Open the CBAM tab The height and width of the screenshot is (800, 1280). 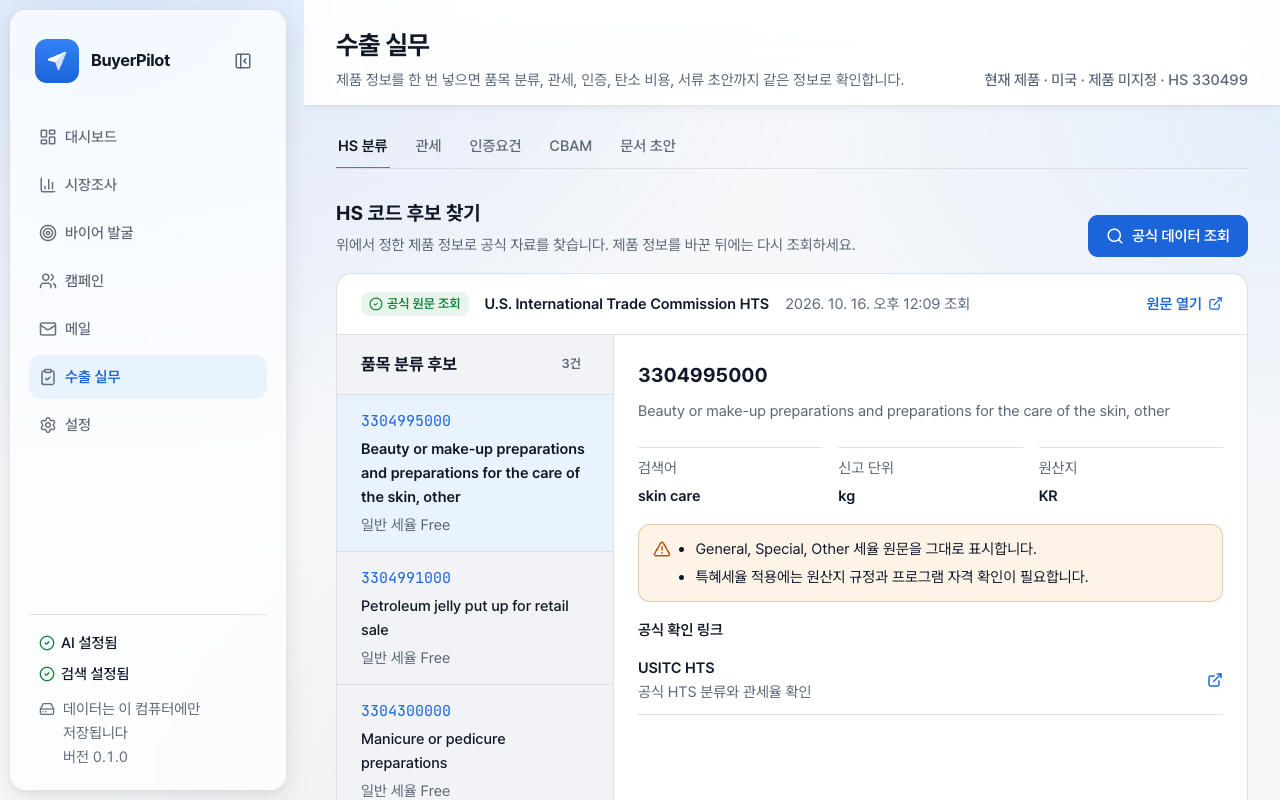(x=571, y=146)
